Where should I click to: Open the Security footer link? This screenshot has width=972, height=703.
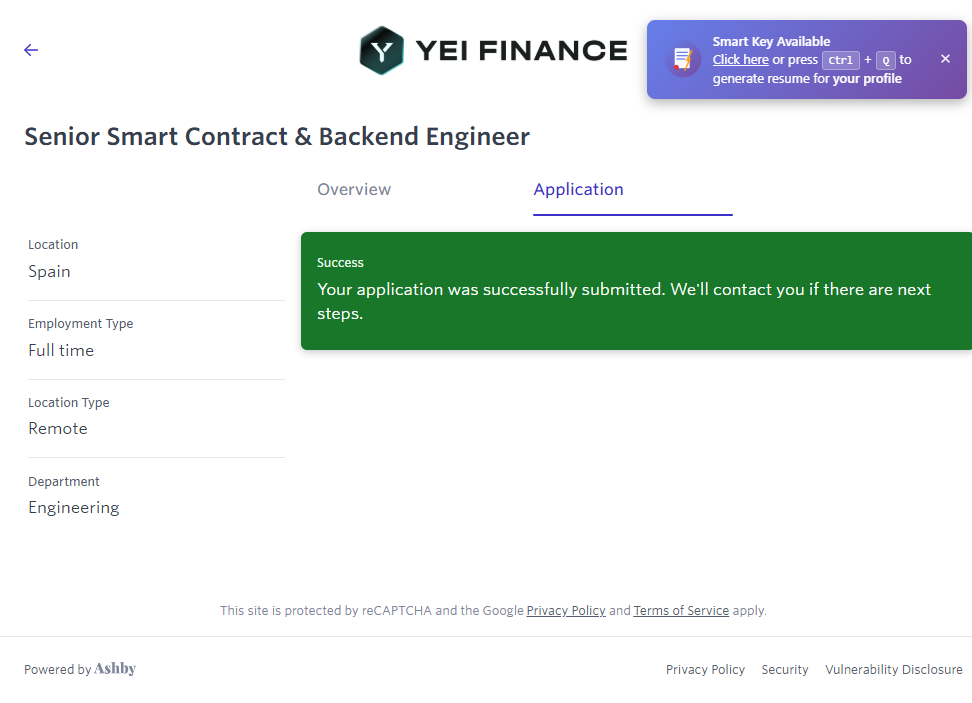pyautogui.click(x=784, y=670)
